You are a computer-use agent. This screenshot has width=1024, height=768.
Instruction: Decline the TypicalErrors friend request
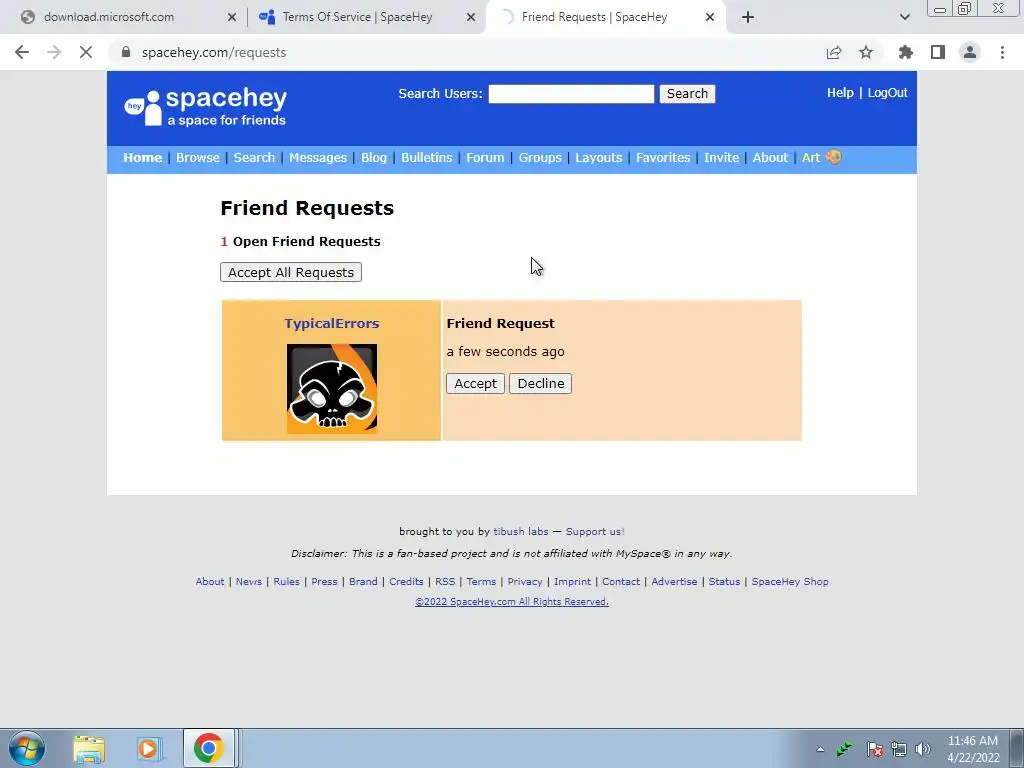pos(541,383)
